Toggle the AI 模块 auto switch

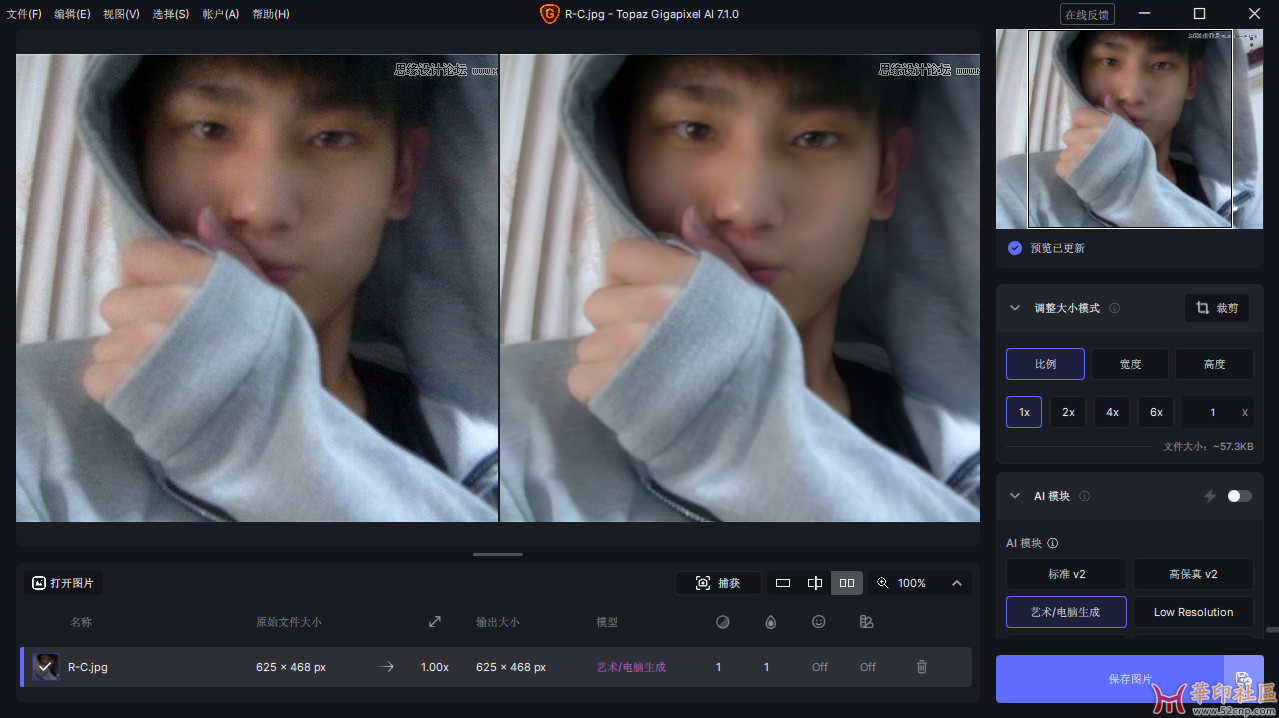tap(1239, 496)
